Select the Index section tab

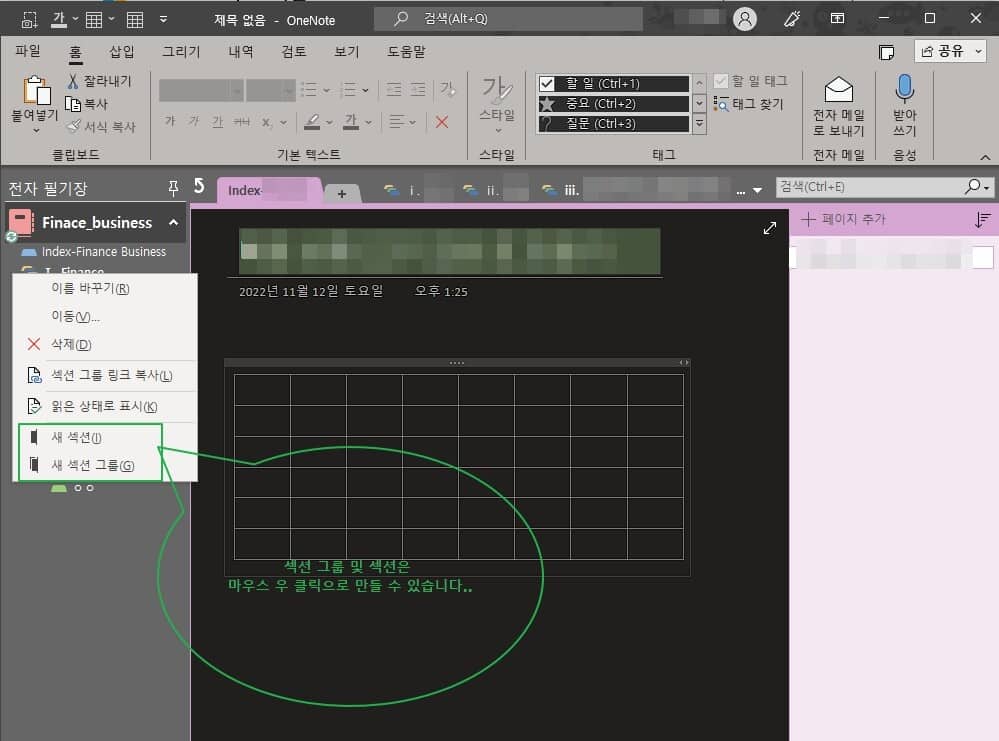click(268, 191)
